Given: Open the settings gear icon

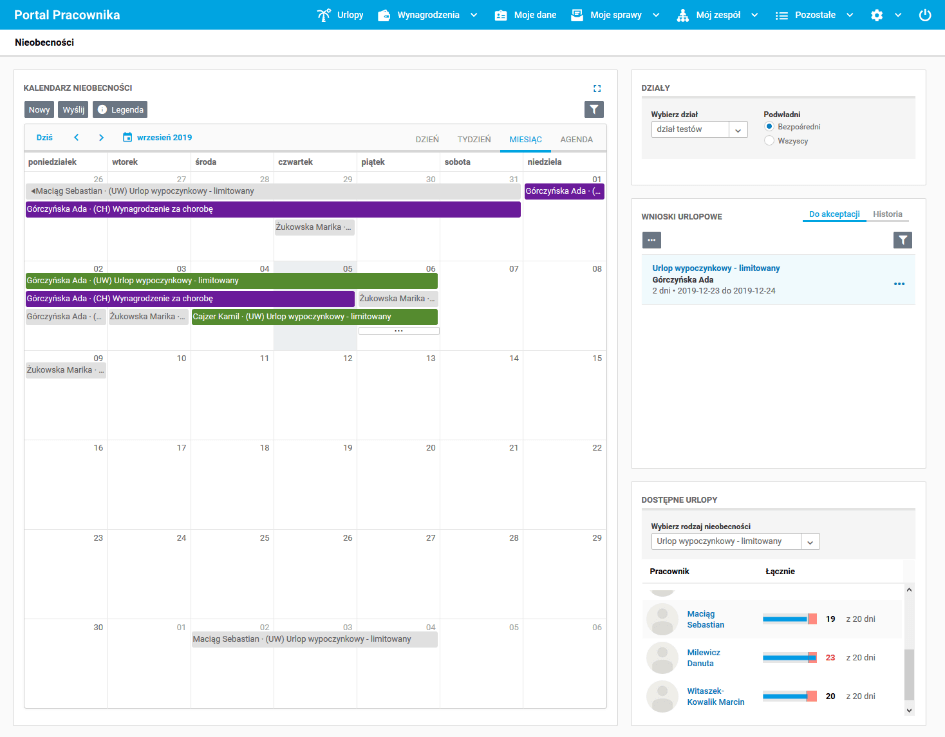Looking at the screenshot, I should tap(877, 15).
